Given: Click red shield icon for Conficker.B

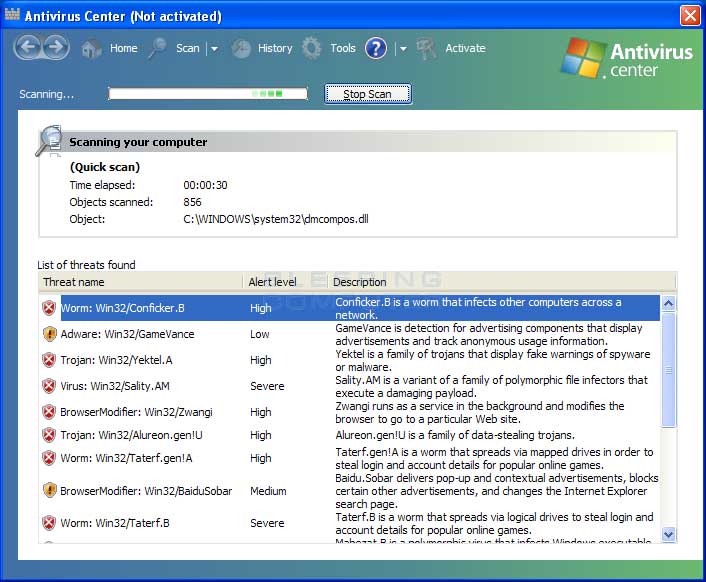Looking at the screenshot, I should [49, 308].
